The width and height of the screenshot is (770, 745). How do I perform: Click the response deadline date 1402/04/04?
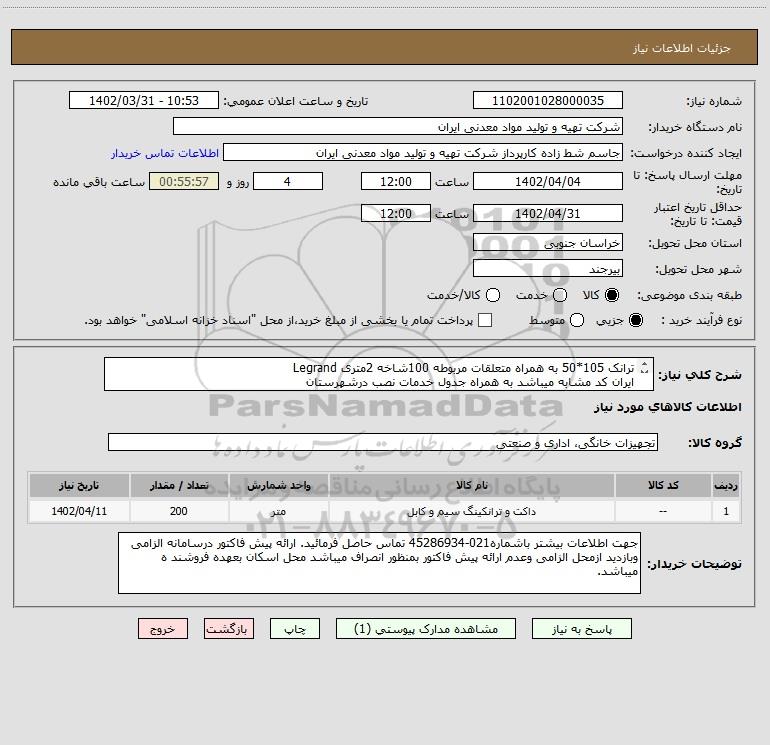pyautogui.click(x=548, y=181)
